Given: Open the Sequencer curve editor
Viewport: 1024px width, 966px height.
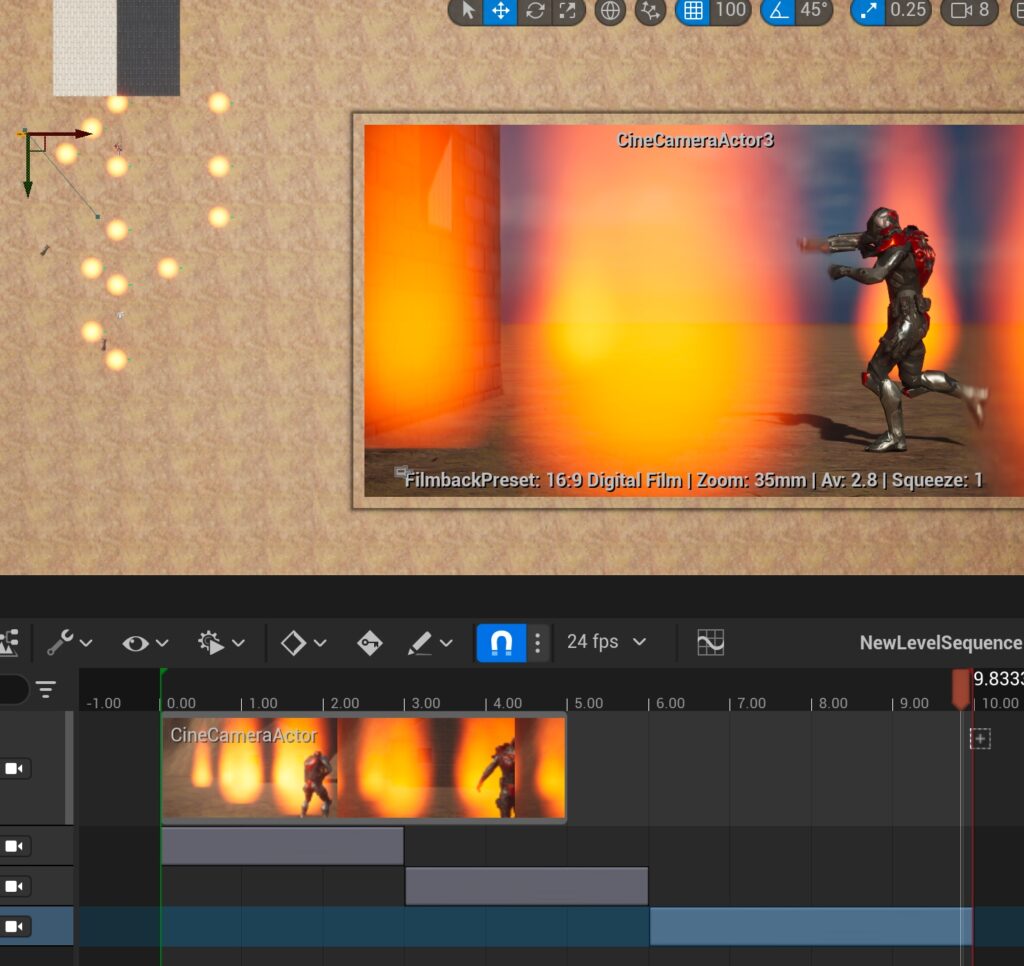Looking at the screenshot, I should point(710,642).
